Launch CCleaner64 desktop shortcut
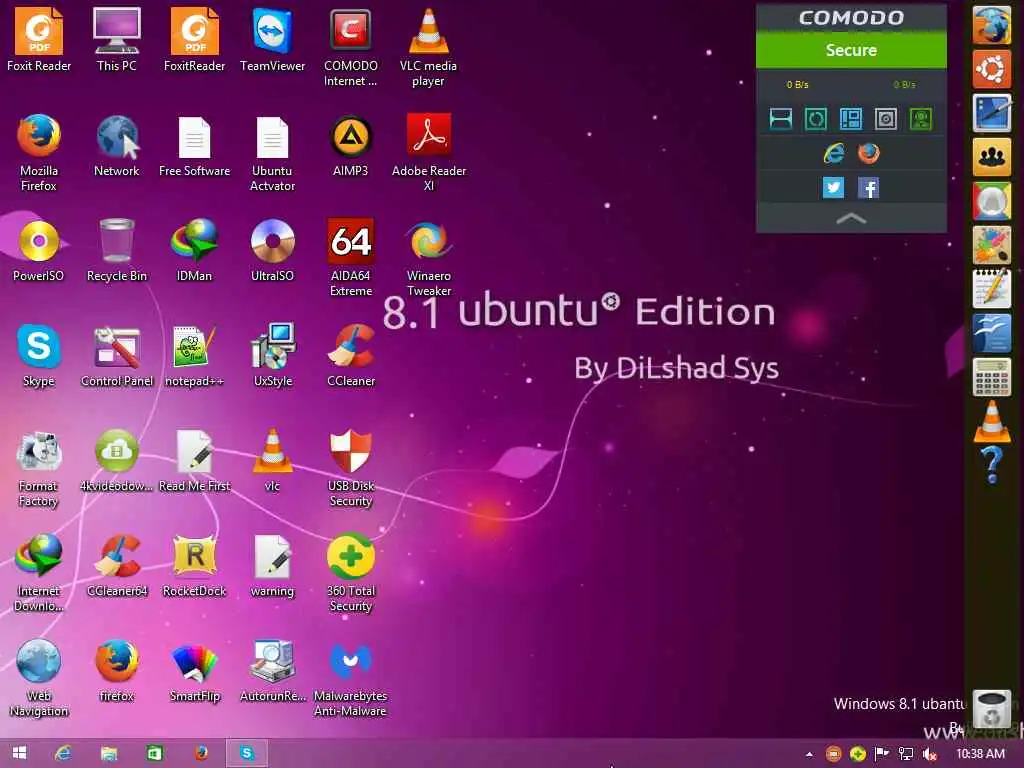This screenshot has height=768, width=1024. click(116, 566)
